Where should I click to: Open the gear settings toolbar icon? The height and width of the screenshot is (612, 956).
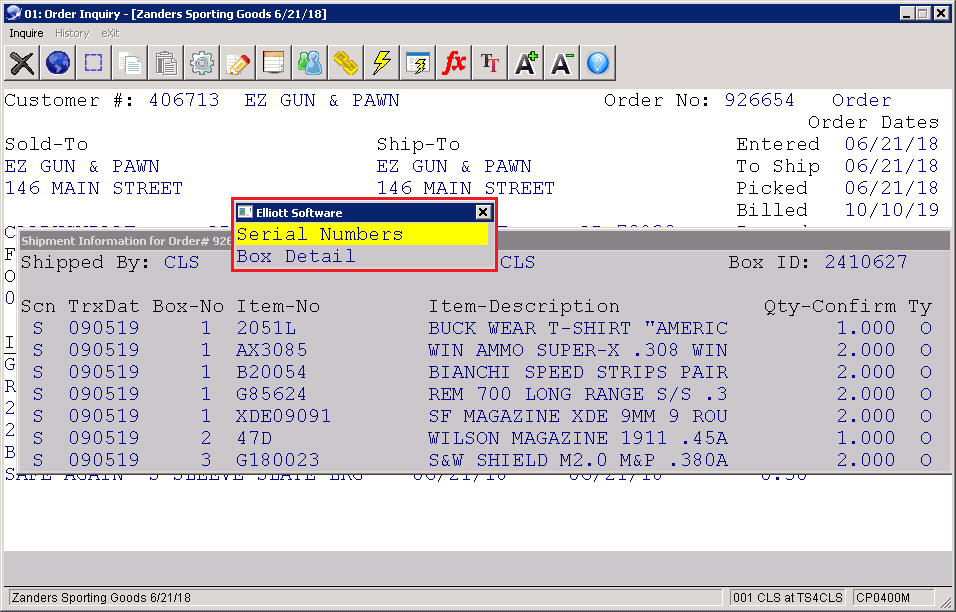click(202, 63)
